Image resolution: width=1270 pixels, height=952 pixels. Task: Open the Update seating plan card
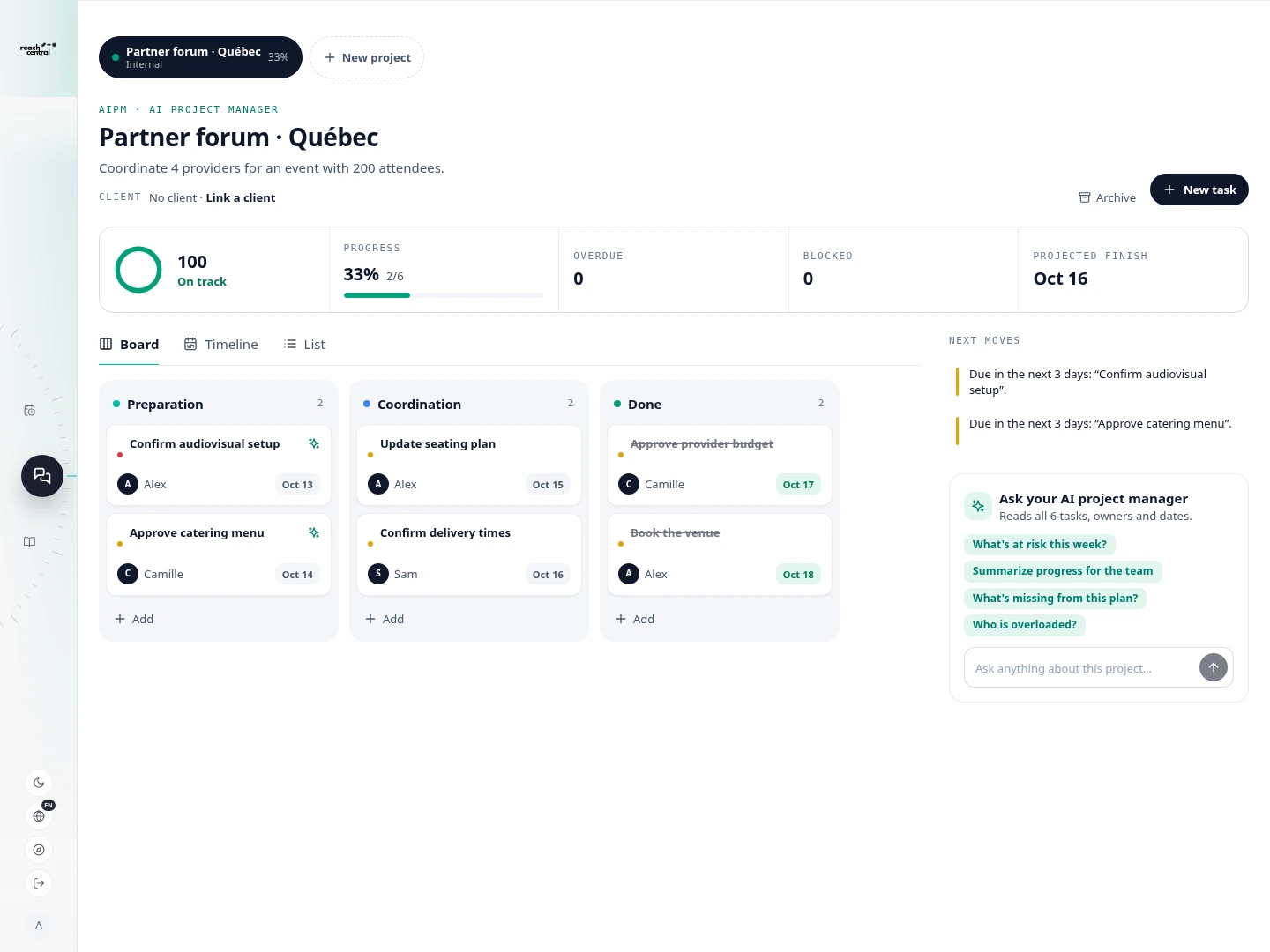[469, 465]
